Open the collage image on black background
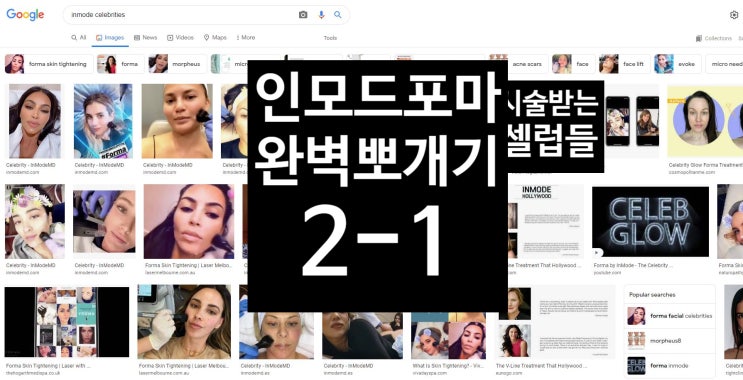Viewport: 743px width, 380px height. (67, 322)
